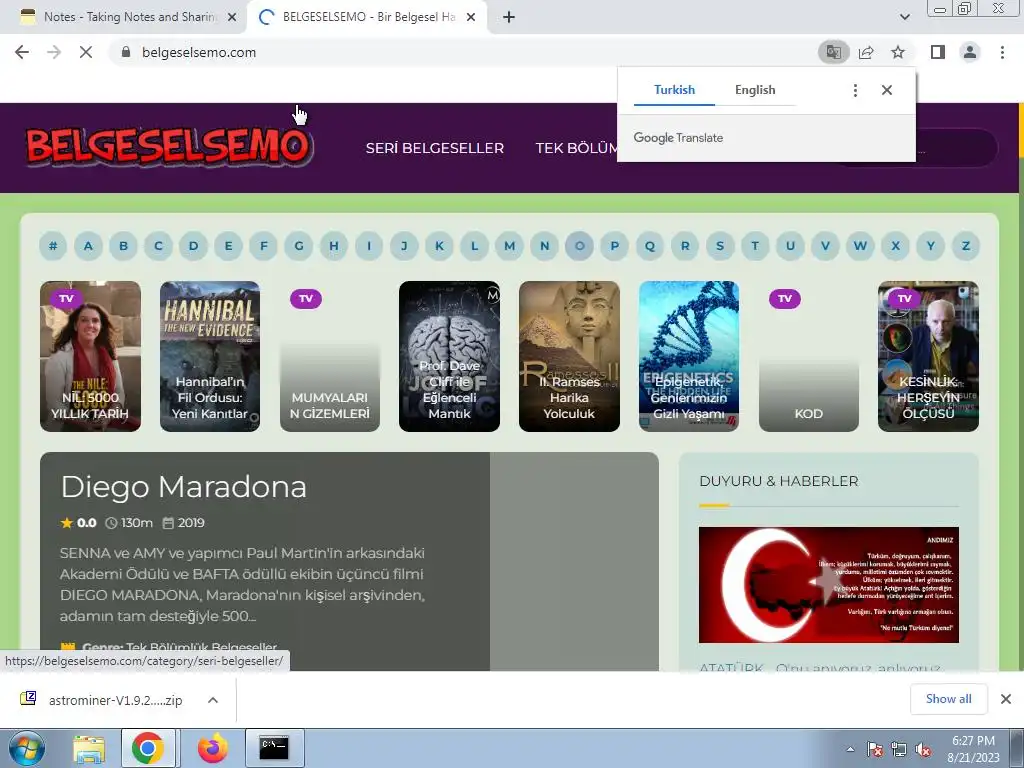Bookmark this page with the star icon
This screenshot has width=1024, height=768.
tap(898, 52)
